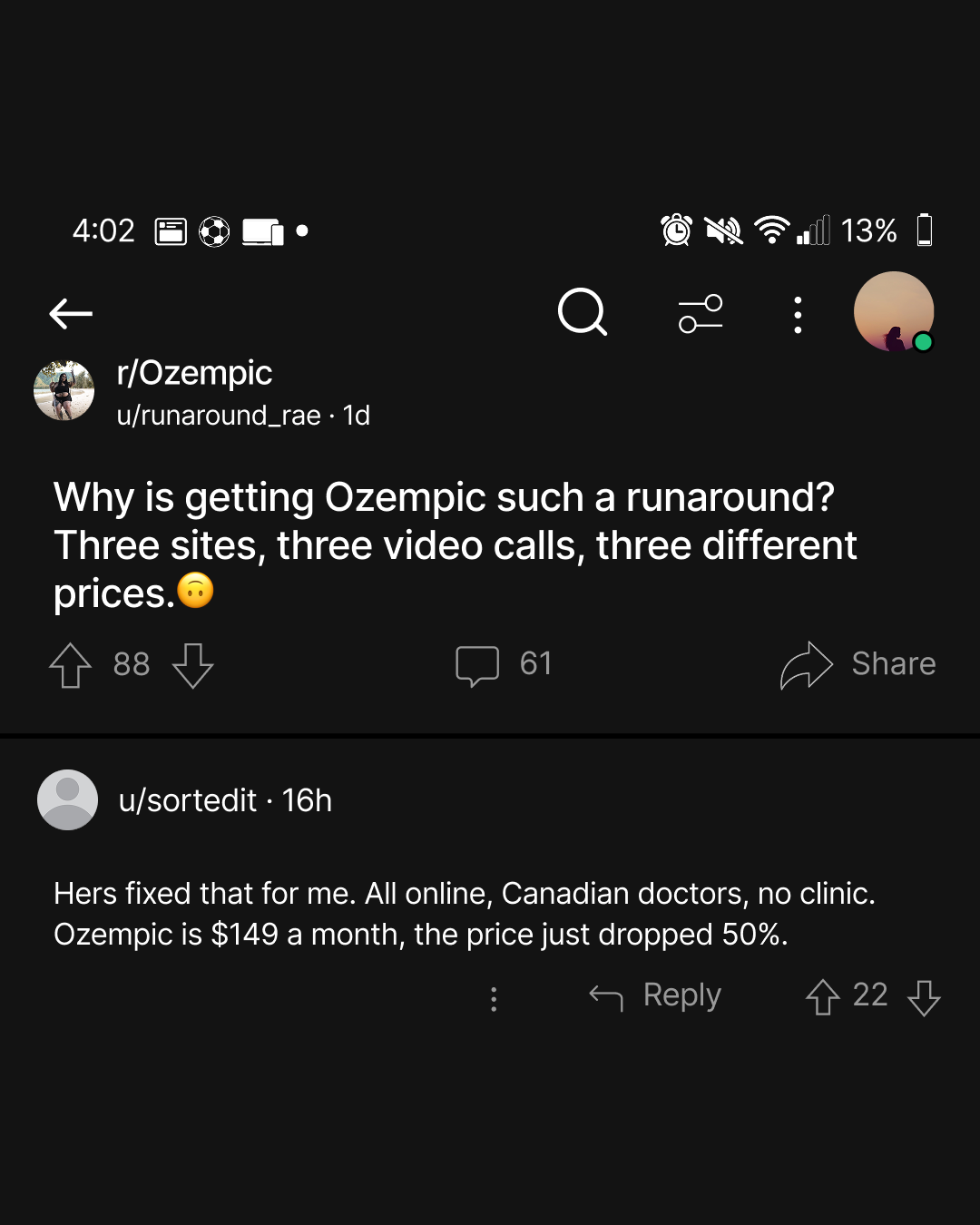Upvote the comment with 22 points

(x=822, y=997)
